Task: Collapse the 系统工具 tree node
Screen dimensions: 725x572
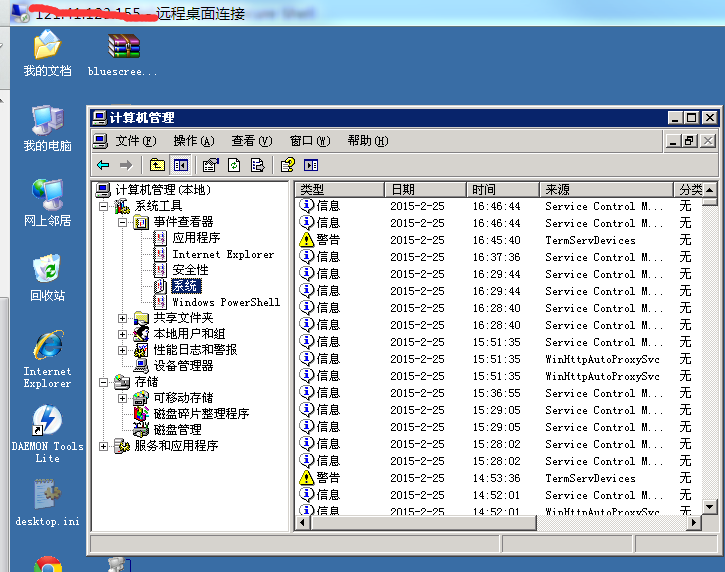Action: click(x=103, y=206)
